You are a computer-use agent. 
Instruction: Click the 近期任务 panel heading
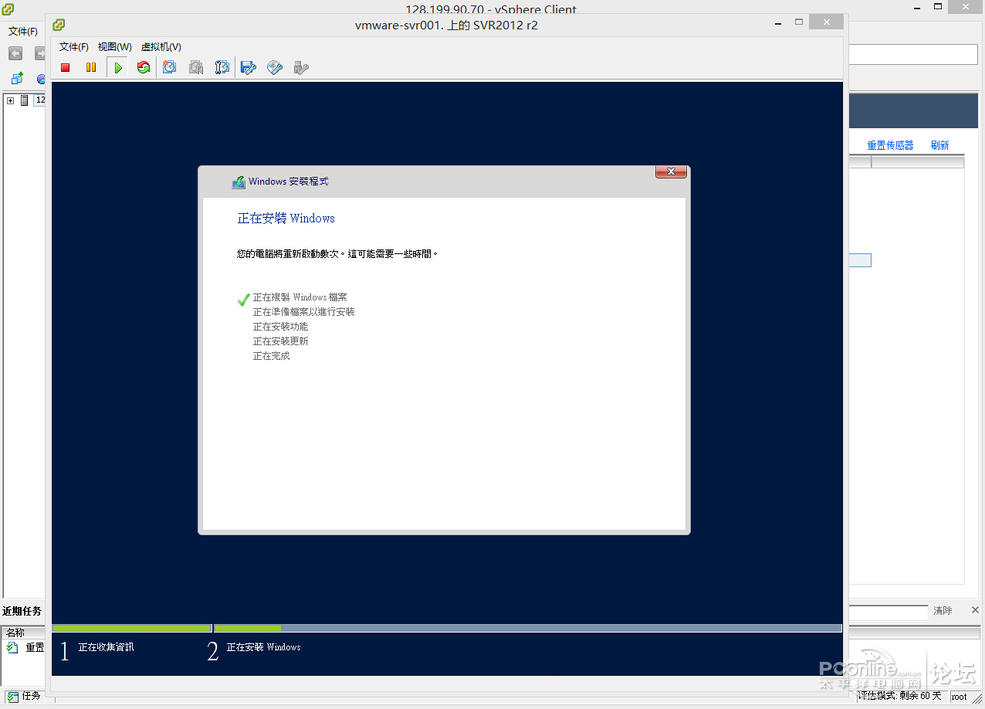[22, 611]
